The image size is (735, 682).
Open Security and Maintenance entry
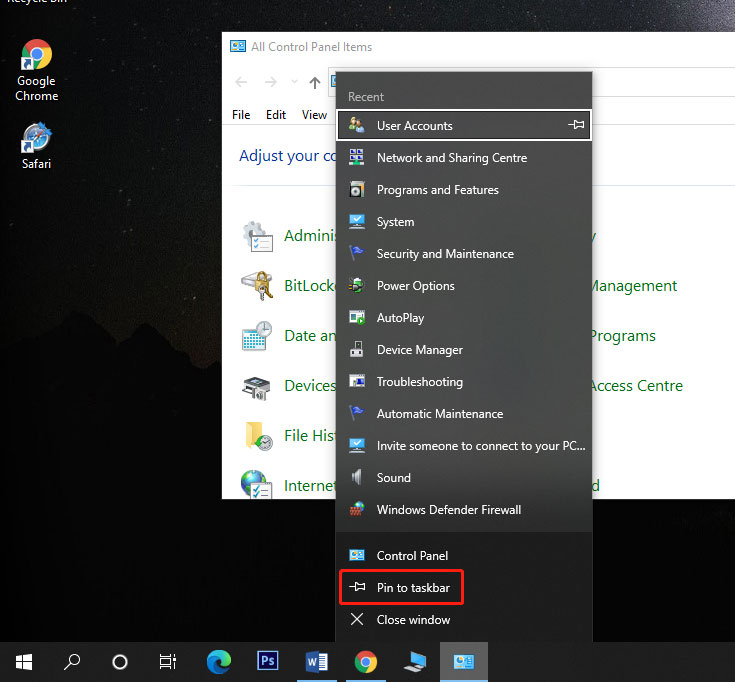point(464,254)
